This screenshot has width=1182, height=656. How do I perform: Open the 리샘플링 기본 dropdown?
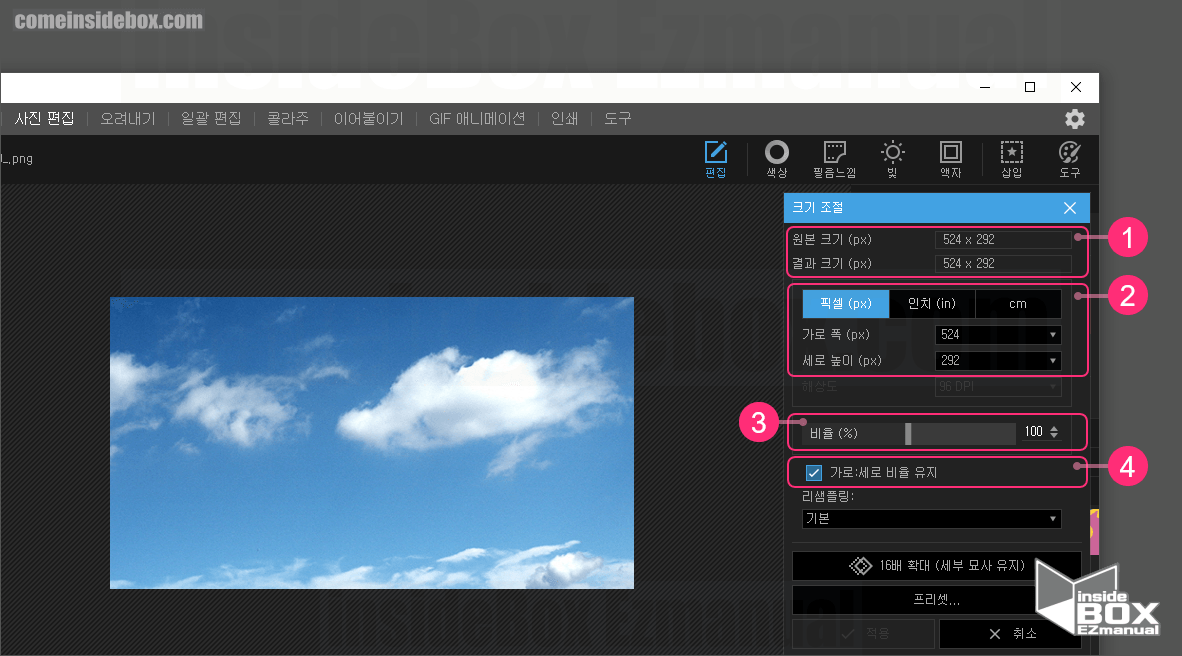930,519
